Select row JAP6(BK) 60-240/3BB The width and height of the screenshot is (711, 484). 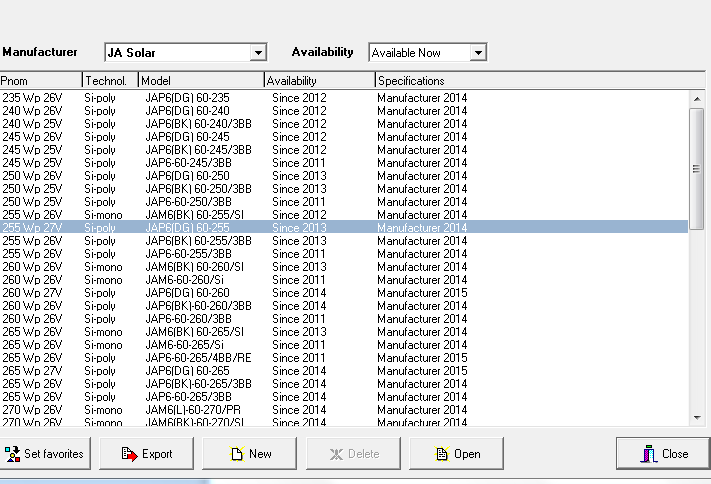(344, 124)
